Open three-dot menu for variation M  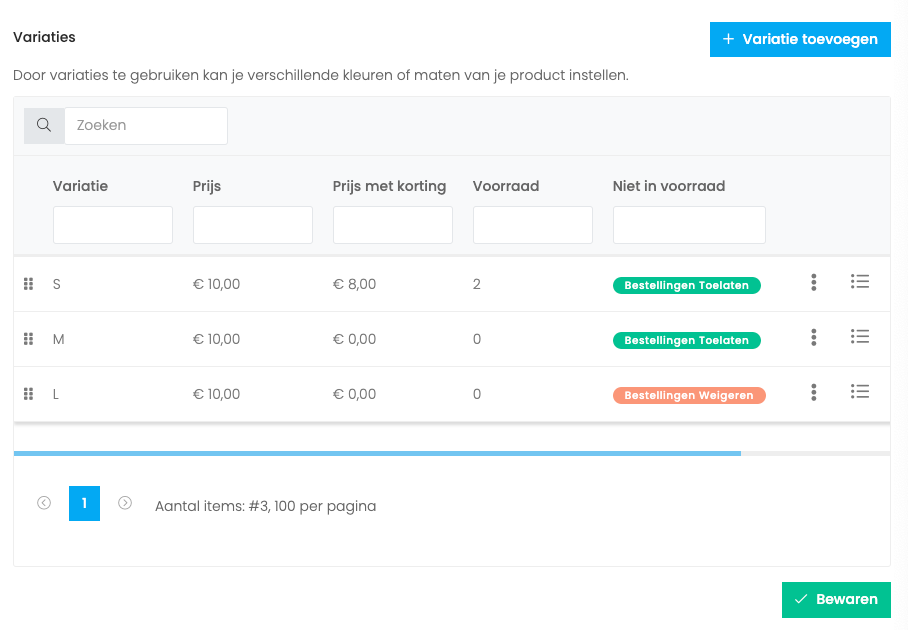pos(814,337)
